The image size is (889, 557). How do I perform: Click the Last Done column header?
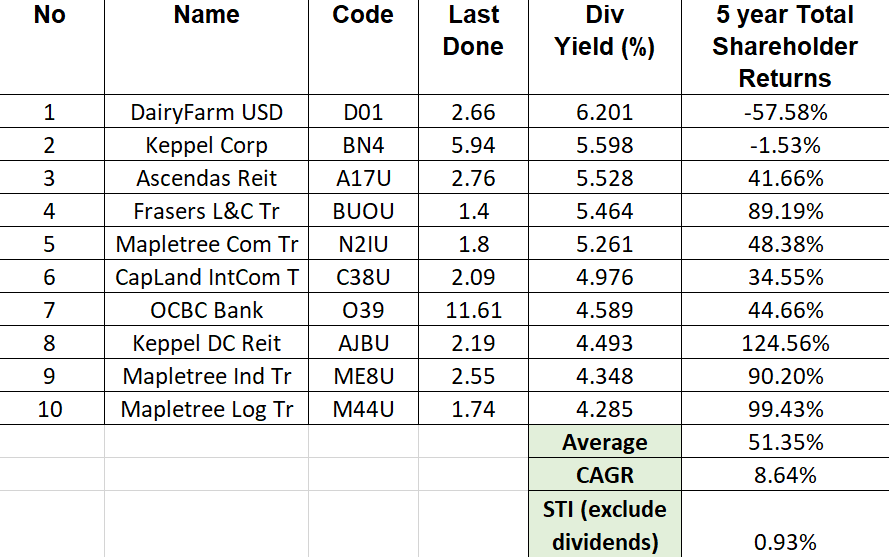(x=473, y=30)
